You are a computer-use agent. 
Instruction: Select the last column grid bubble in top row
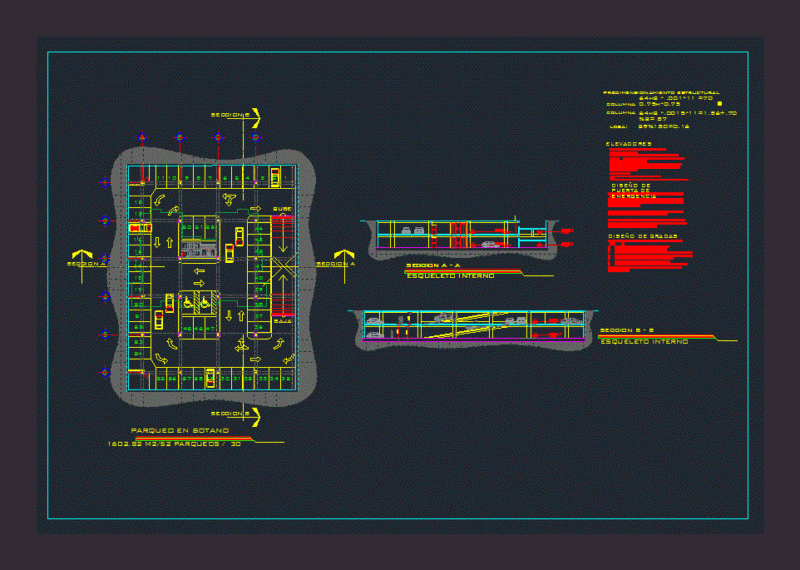(x=256, y=137)
